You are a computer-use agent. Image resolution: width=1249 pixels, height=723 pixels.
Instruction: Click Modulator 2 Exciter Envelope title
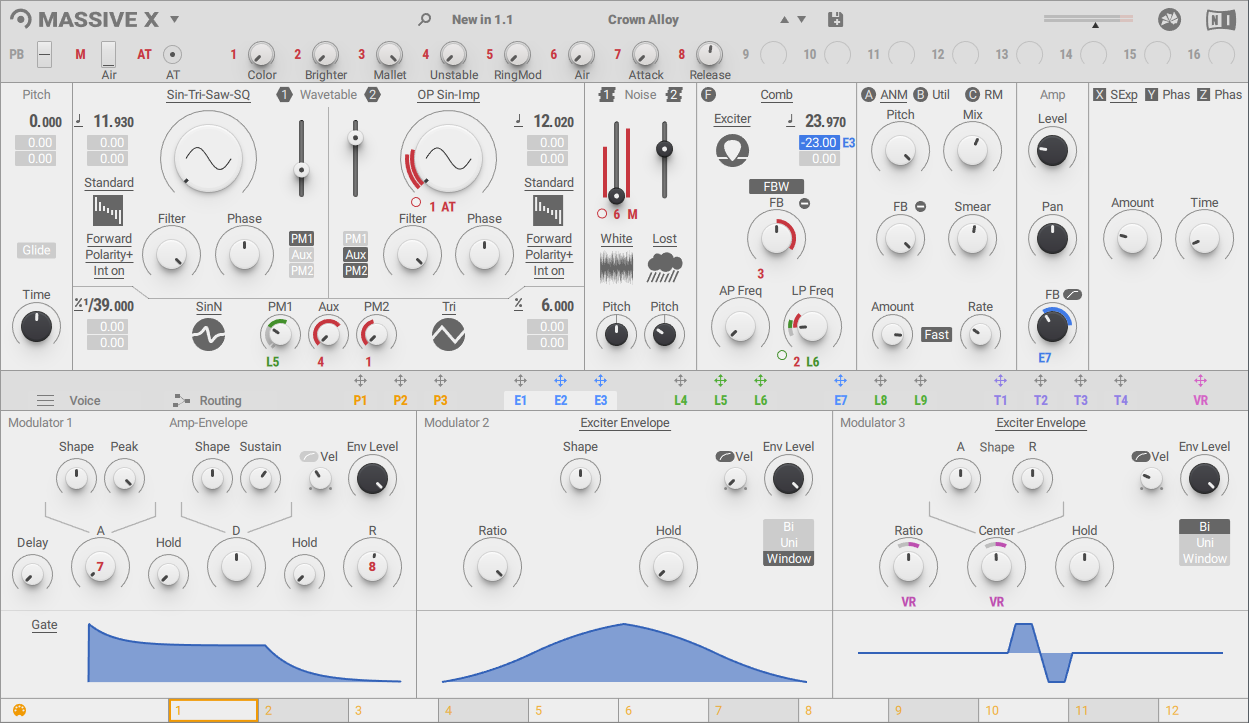[625, 423]
